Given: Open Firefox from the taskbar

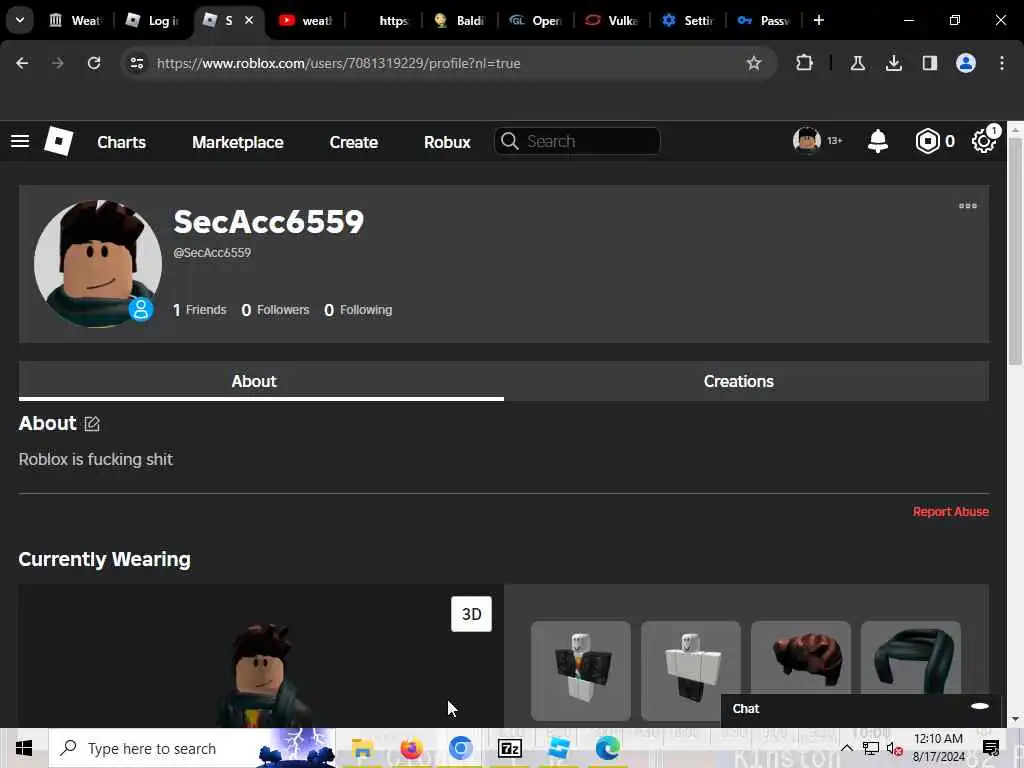Looking at the screenshot, I should coord(411,748).
